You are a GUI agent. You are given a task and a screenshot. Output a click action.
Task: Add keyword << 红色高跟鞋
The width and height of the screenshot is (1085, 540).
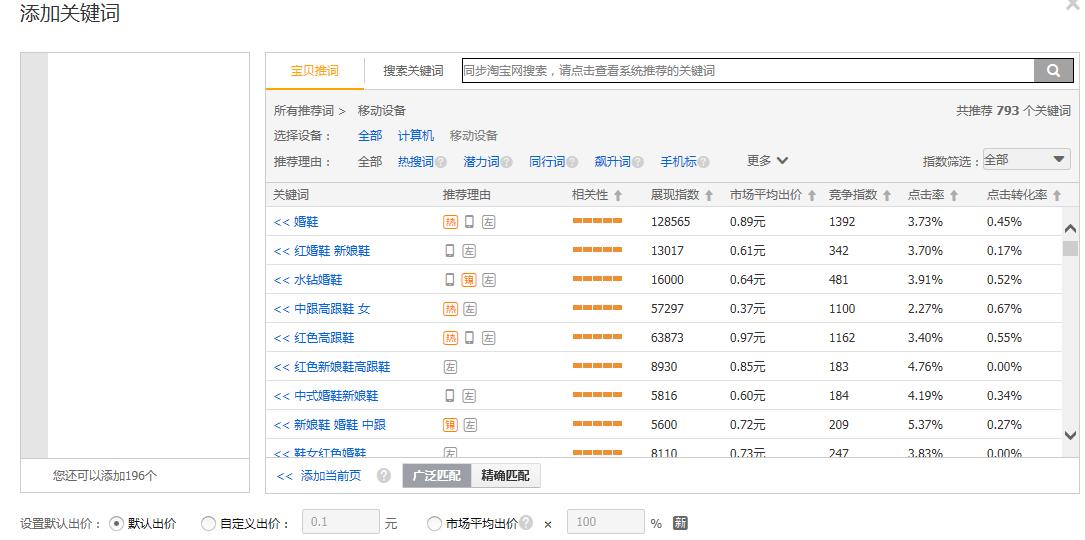[314, 339]
